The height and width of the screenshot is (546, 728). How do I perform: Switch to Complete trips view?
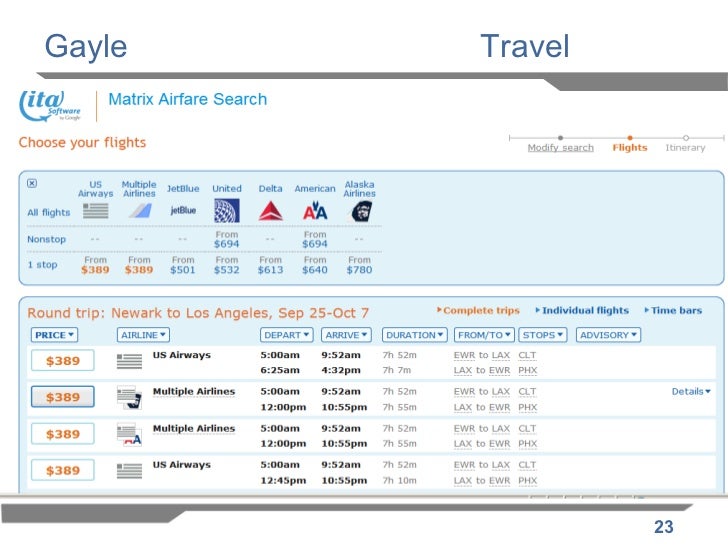[x=478, y=310]
